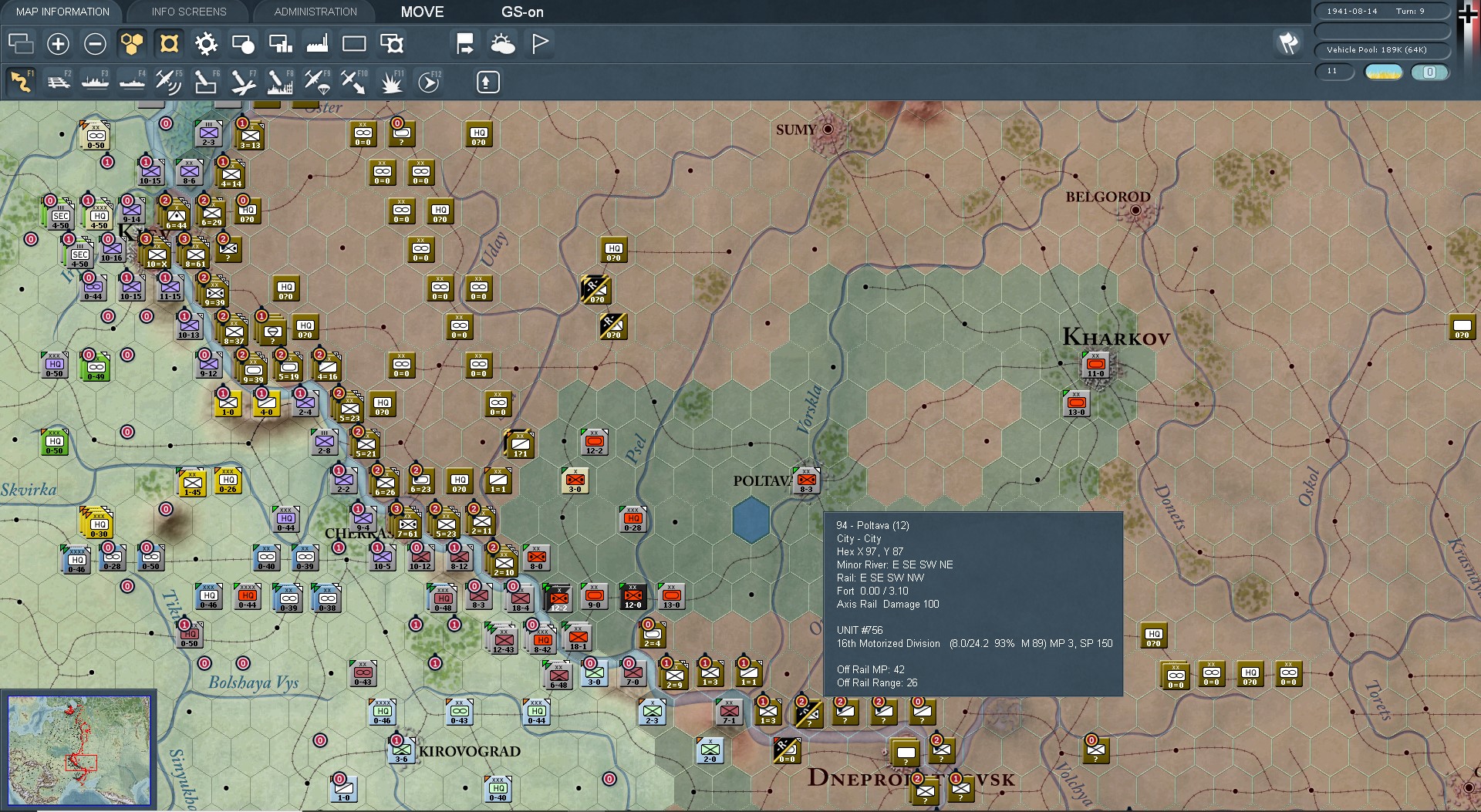Viewport: 1481px width, 812px height.
Task: Switch to the Info Screens tab
Action: (189, 12)
